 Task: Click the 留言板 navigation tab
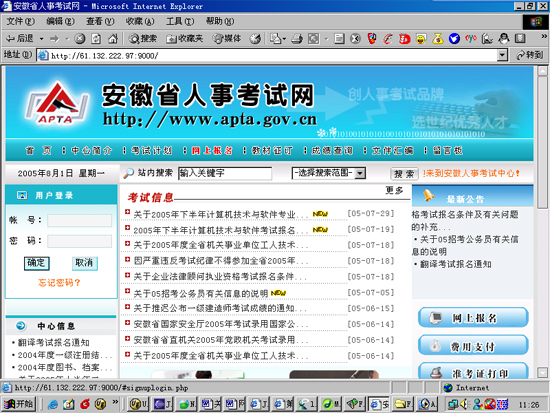click(448, 151)
